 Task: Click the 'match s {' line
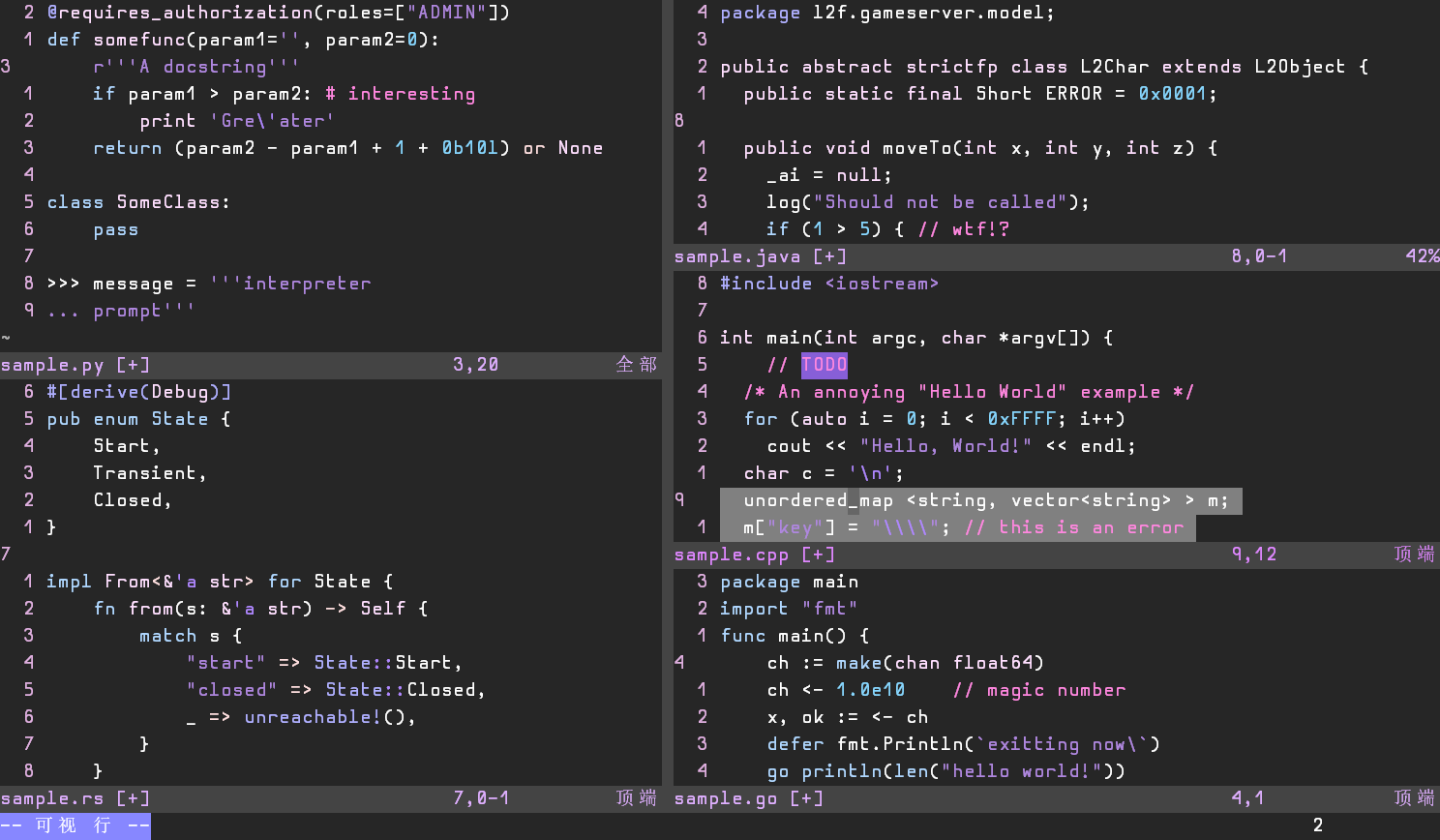tap(192, 636)
